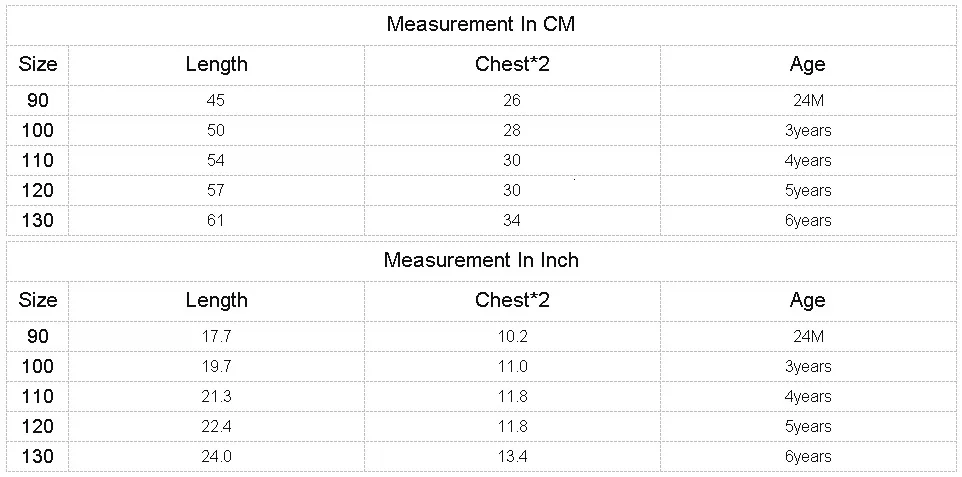Select the 6years cell in Inch table
Viewport: 962px width, 477px height.
(808, 456)
